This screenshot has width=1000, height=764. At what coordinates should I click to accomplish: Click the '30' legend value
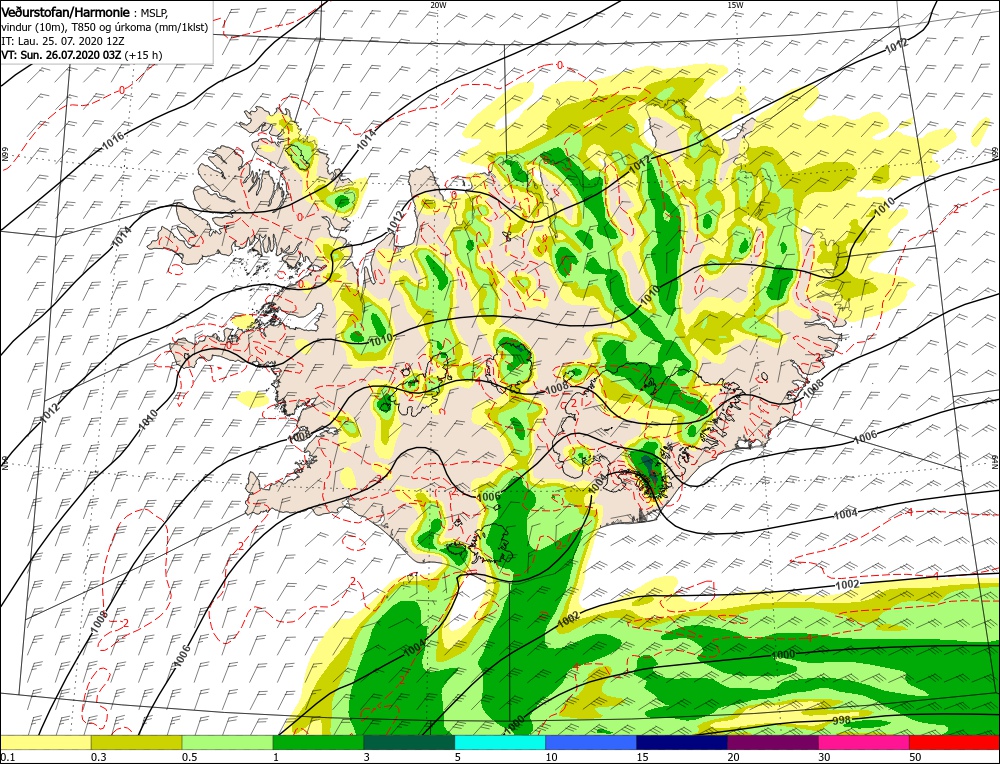824,756
